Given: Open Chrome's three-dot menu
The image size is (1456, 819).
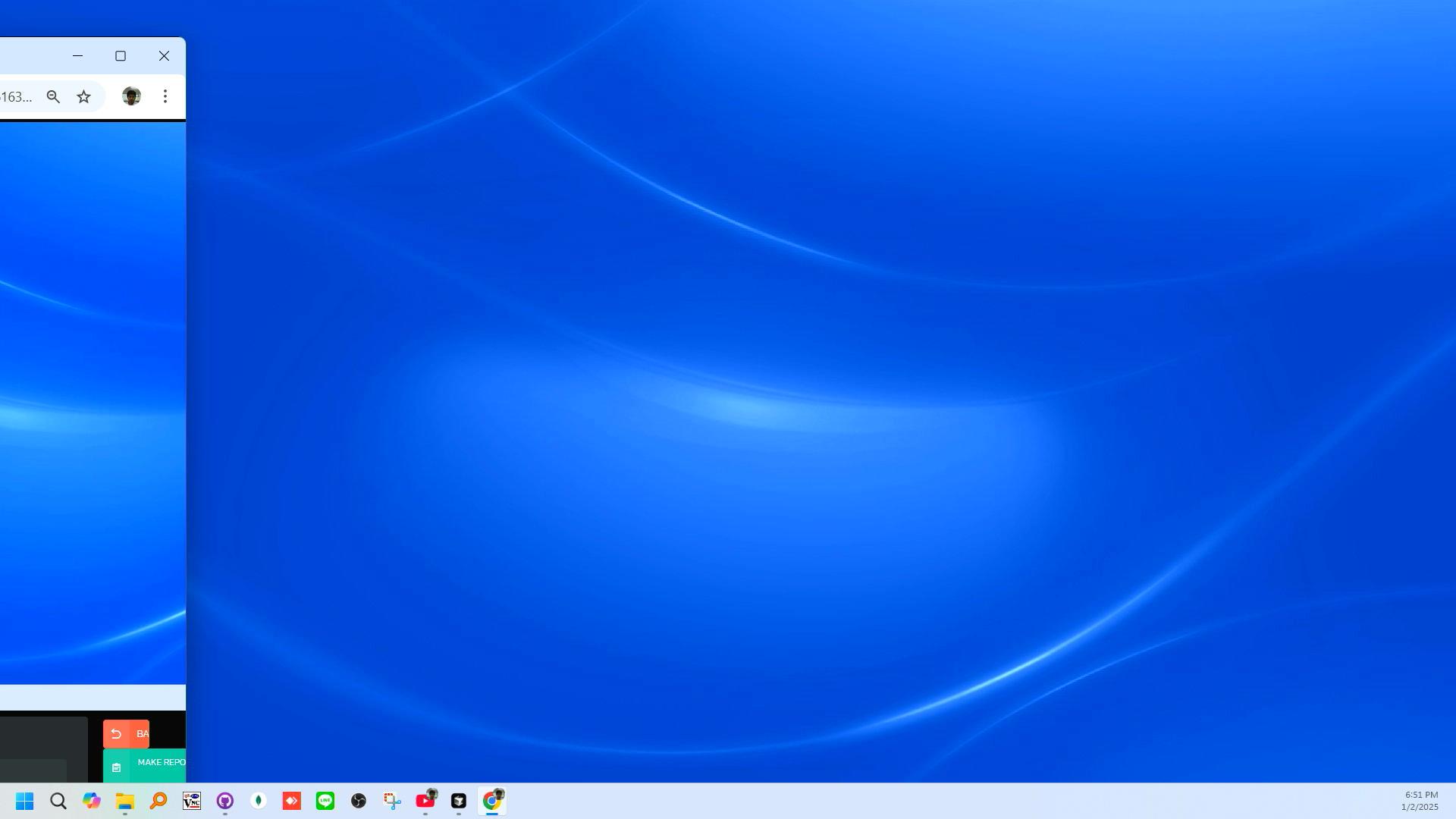Looking at the screenshot, I should click(x=165, y=96).
